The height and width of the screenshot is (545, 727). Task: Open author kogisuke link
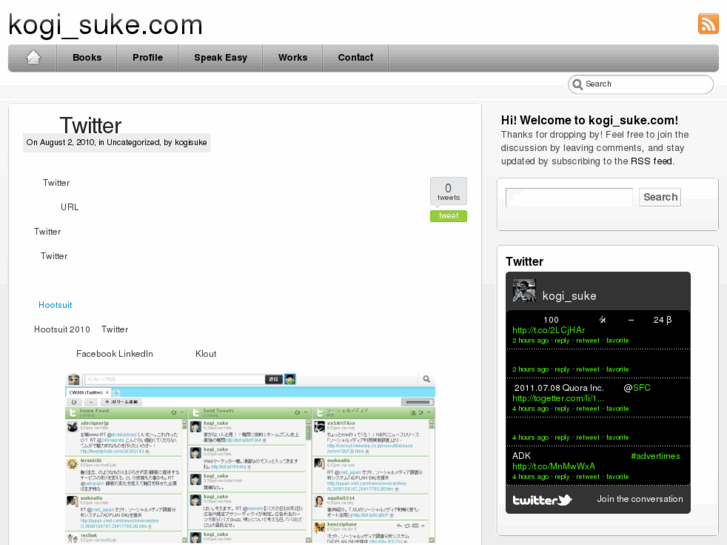click(x=191, y=142)
